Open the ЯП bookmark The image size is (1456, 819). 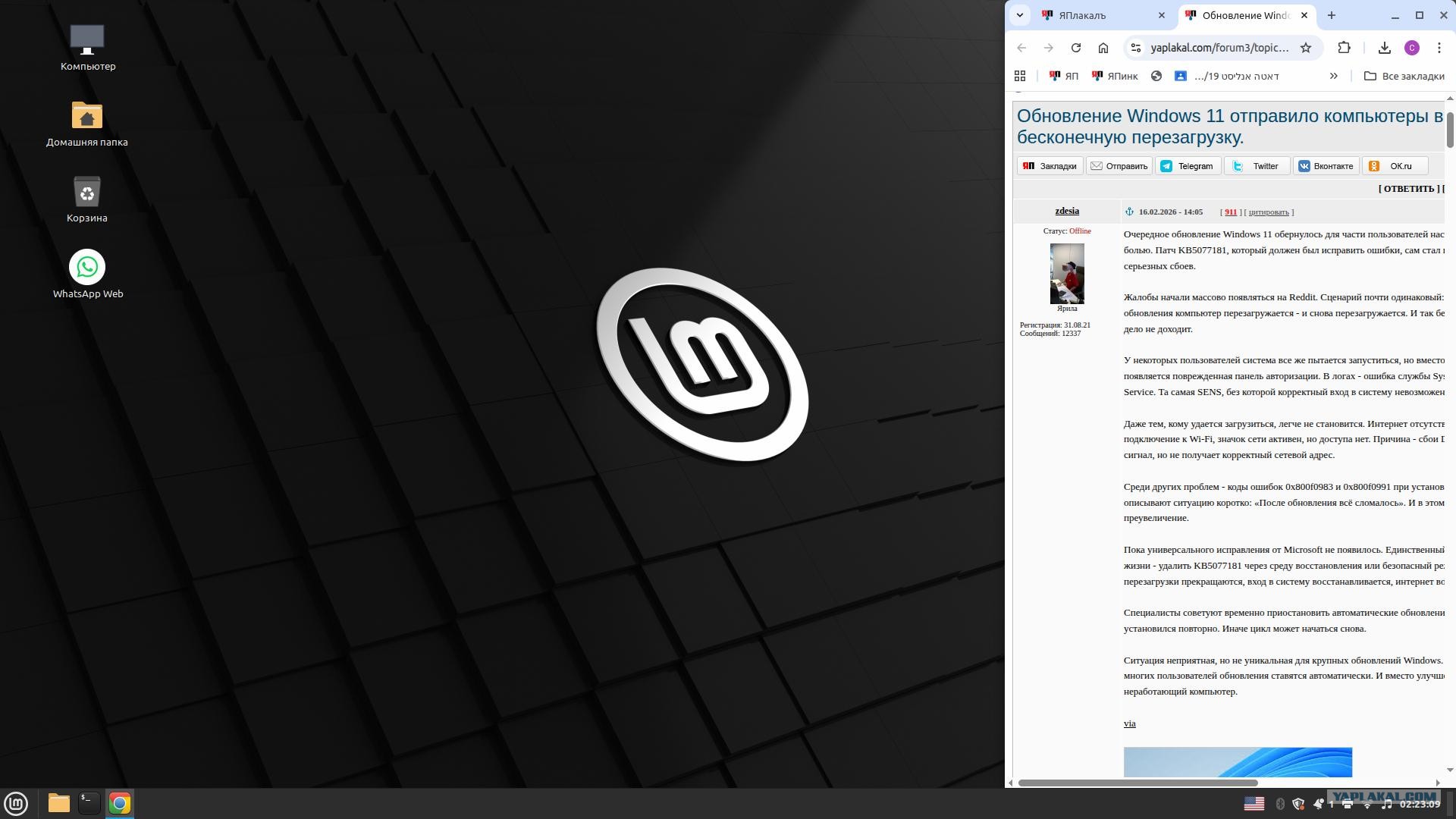pos(1063,76)
